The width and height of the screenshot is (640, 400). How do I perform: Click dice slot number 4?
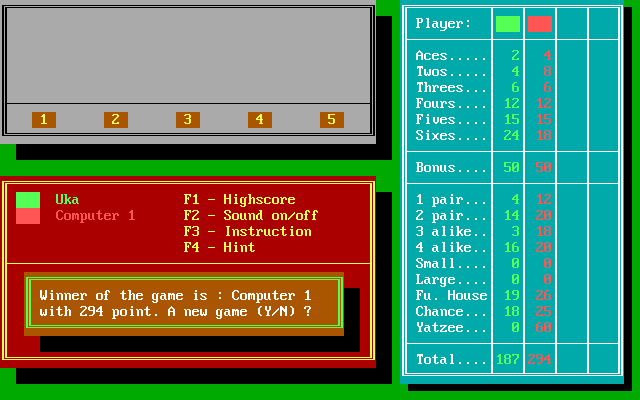pyautogui.click(x=260, y=120)
